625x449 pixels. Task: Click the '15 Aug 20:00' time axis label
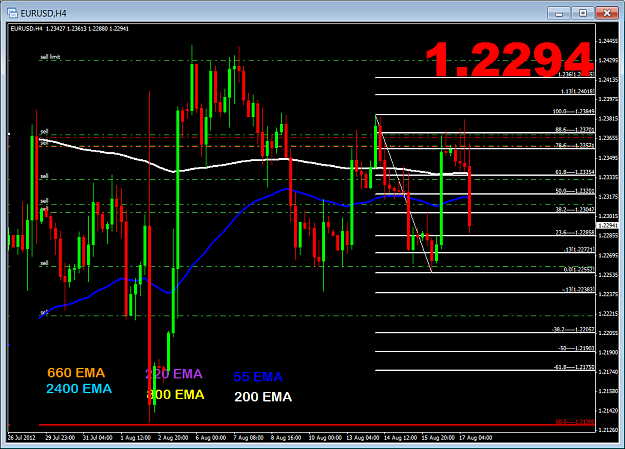pyautogui.click(x=438, y=438)
